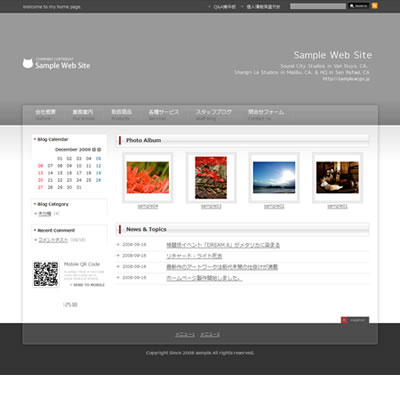Click the large Sample Web Site header title
The image size is (400, 400).
pos(333,55)
